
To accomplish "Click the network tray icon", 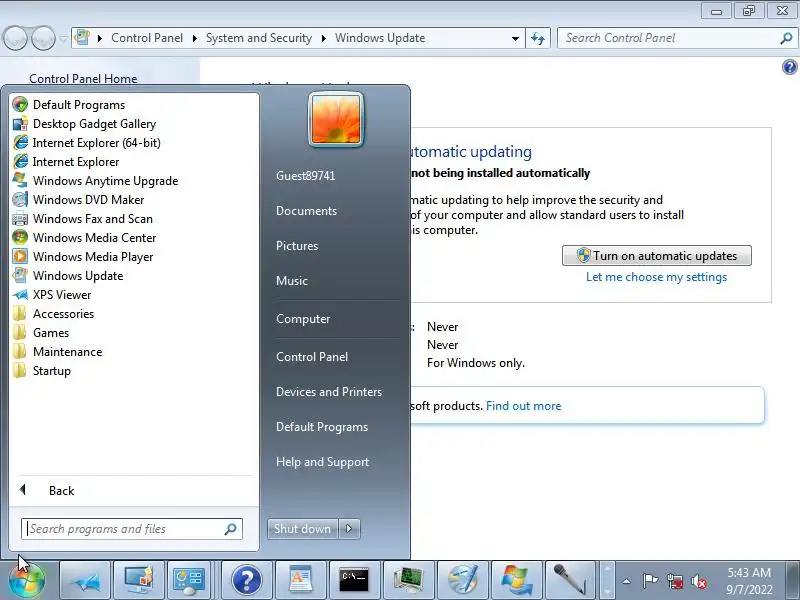I will (674, 581).
